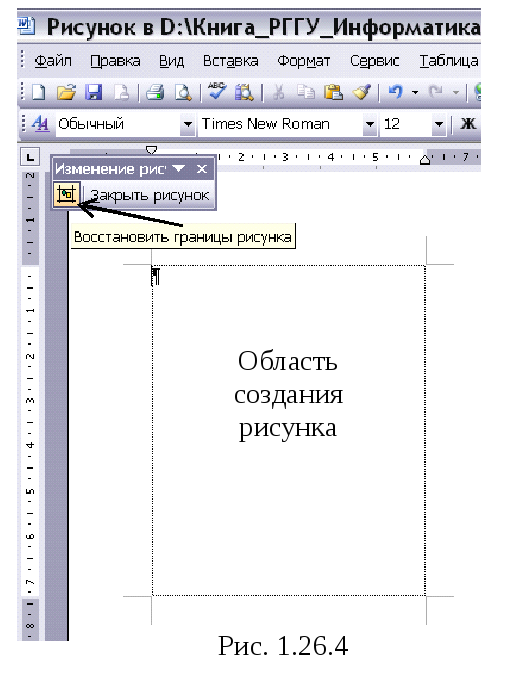Open the Times New Roman font dropdown
The width and height of the screenshot is (516, 676).
pos(369,125)
